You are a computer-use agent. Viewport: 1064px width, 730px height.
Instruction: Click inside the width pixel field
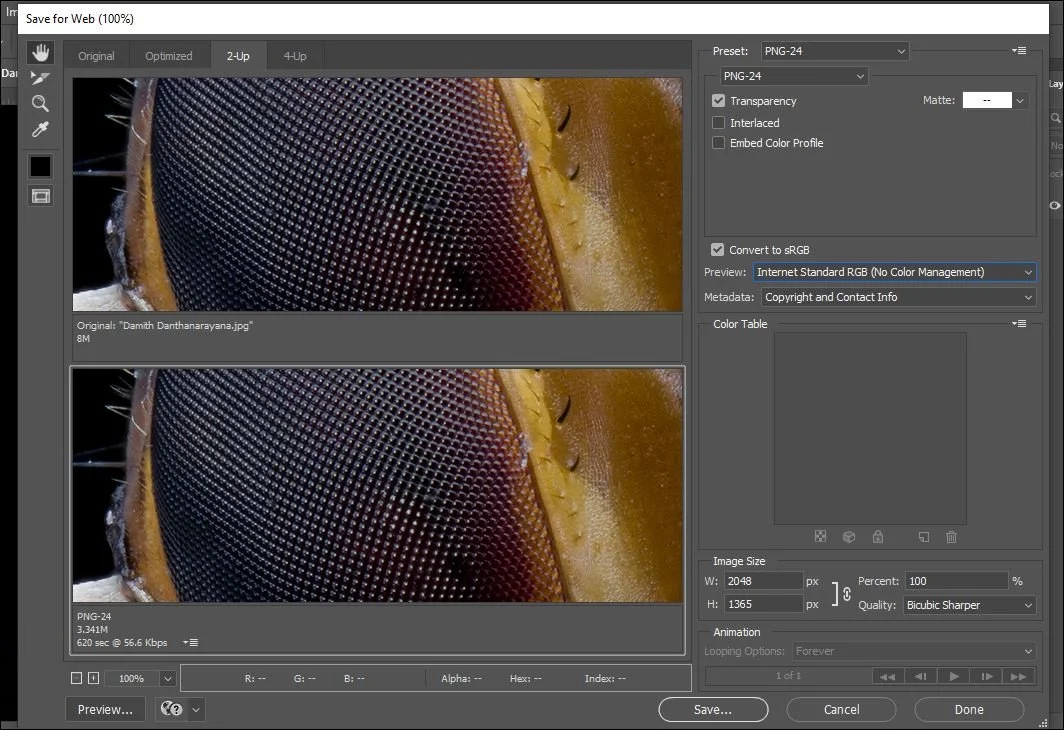point(763,580)
